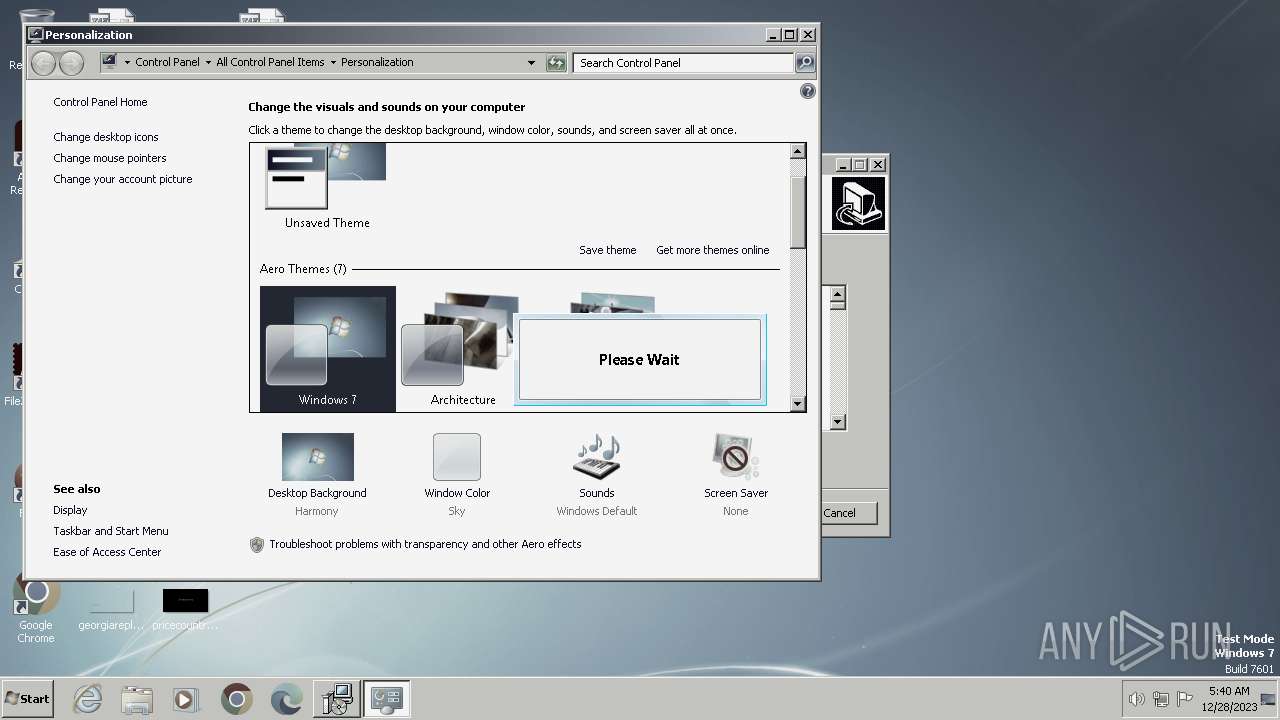Open Microsoft Edge from the taskbar

coord(286,699)
